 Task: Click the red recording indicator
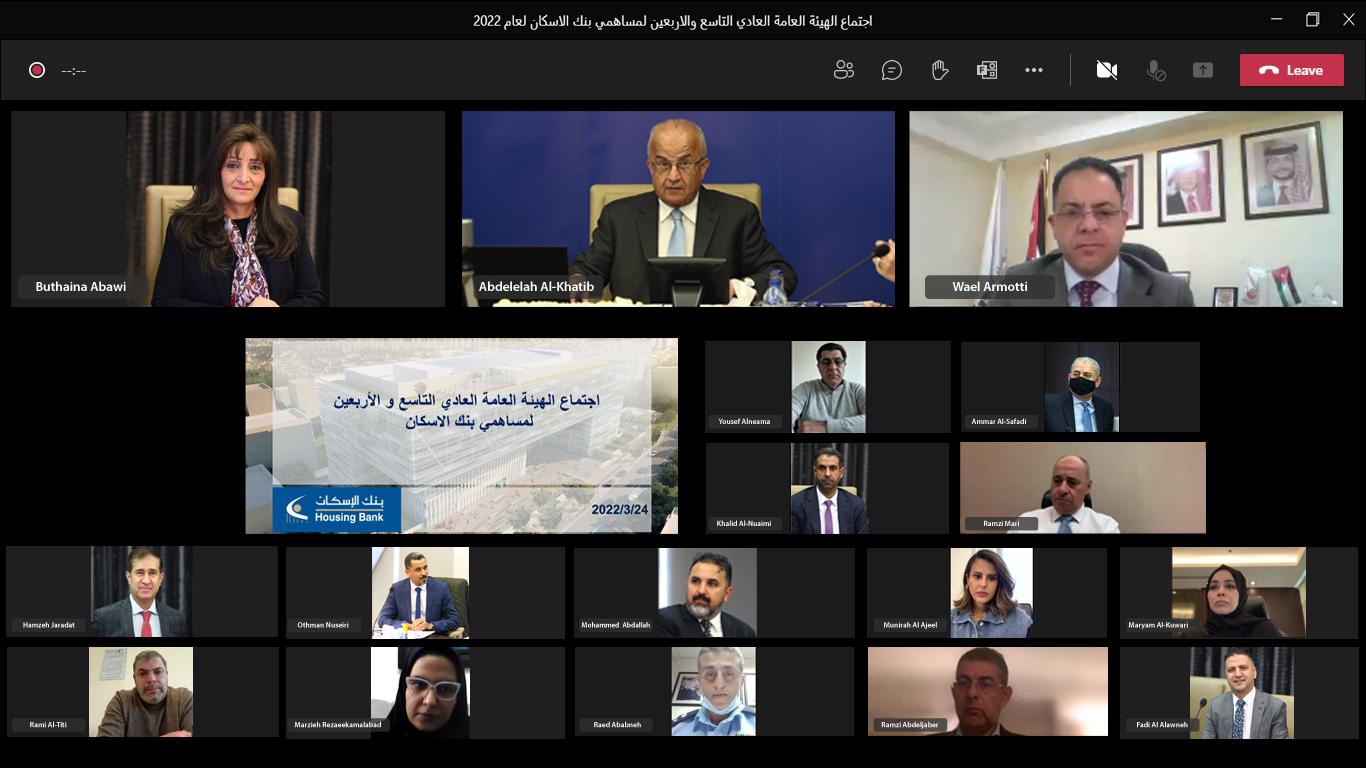tap(37, 70)
